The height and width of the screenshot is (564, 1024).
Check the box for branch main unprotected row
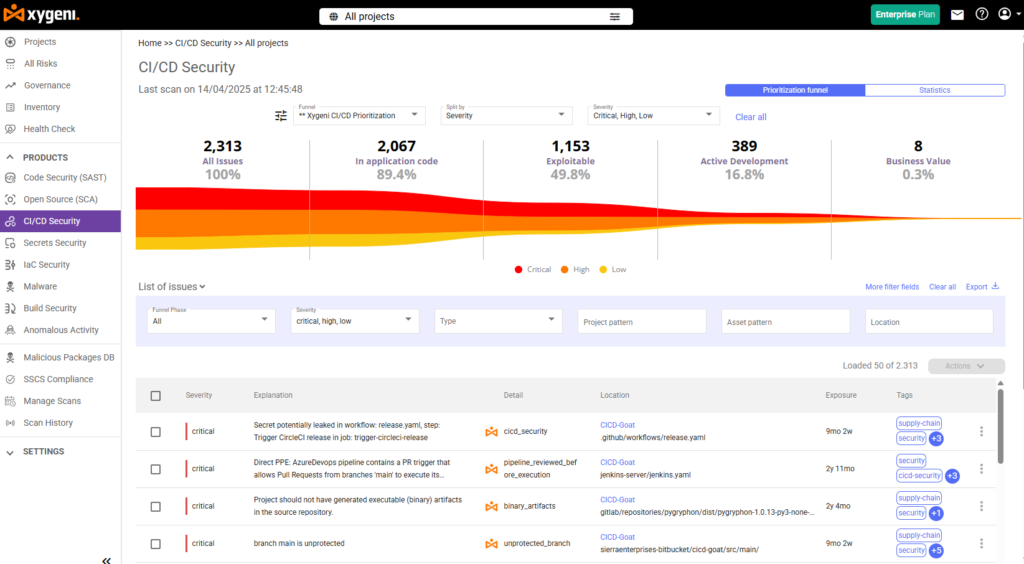tap(155, 543)
